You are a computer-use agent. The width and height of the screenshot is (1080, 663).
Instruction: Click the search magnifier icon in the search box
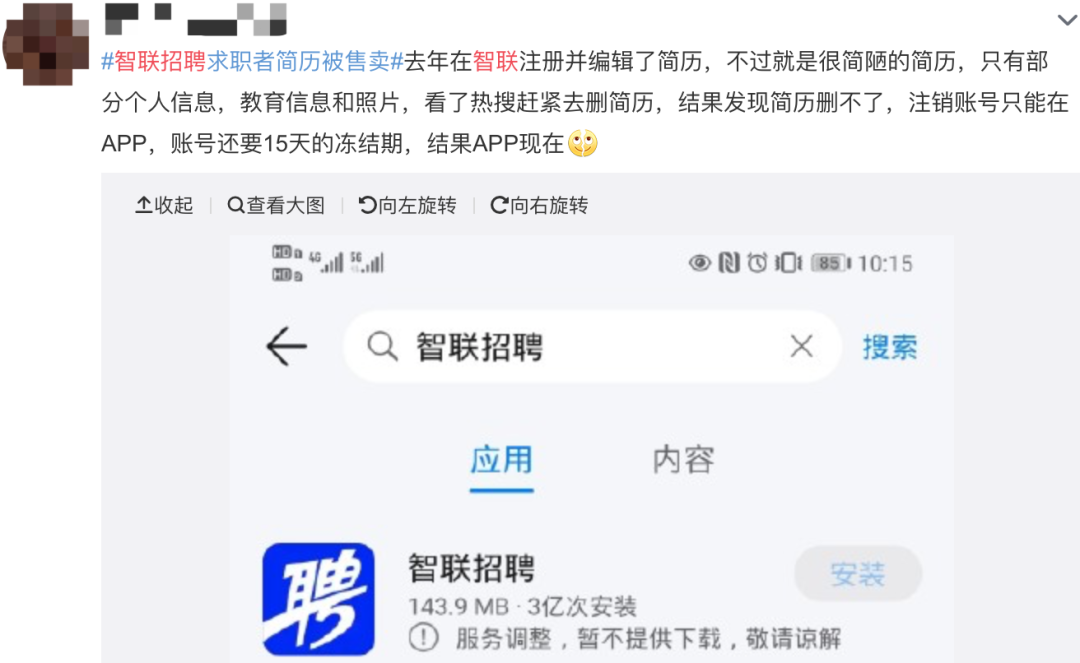[382, 346]
